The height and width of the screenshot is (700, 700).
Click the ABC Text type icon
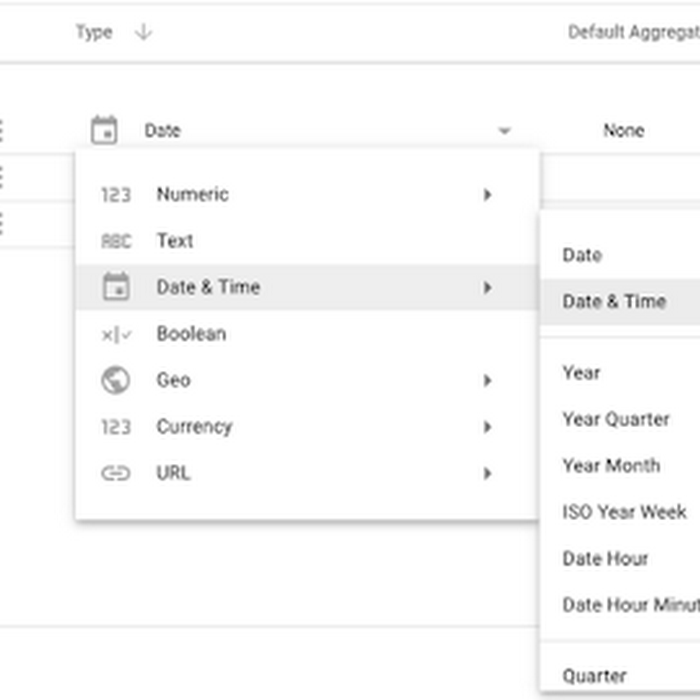[116, 242]
